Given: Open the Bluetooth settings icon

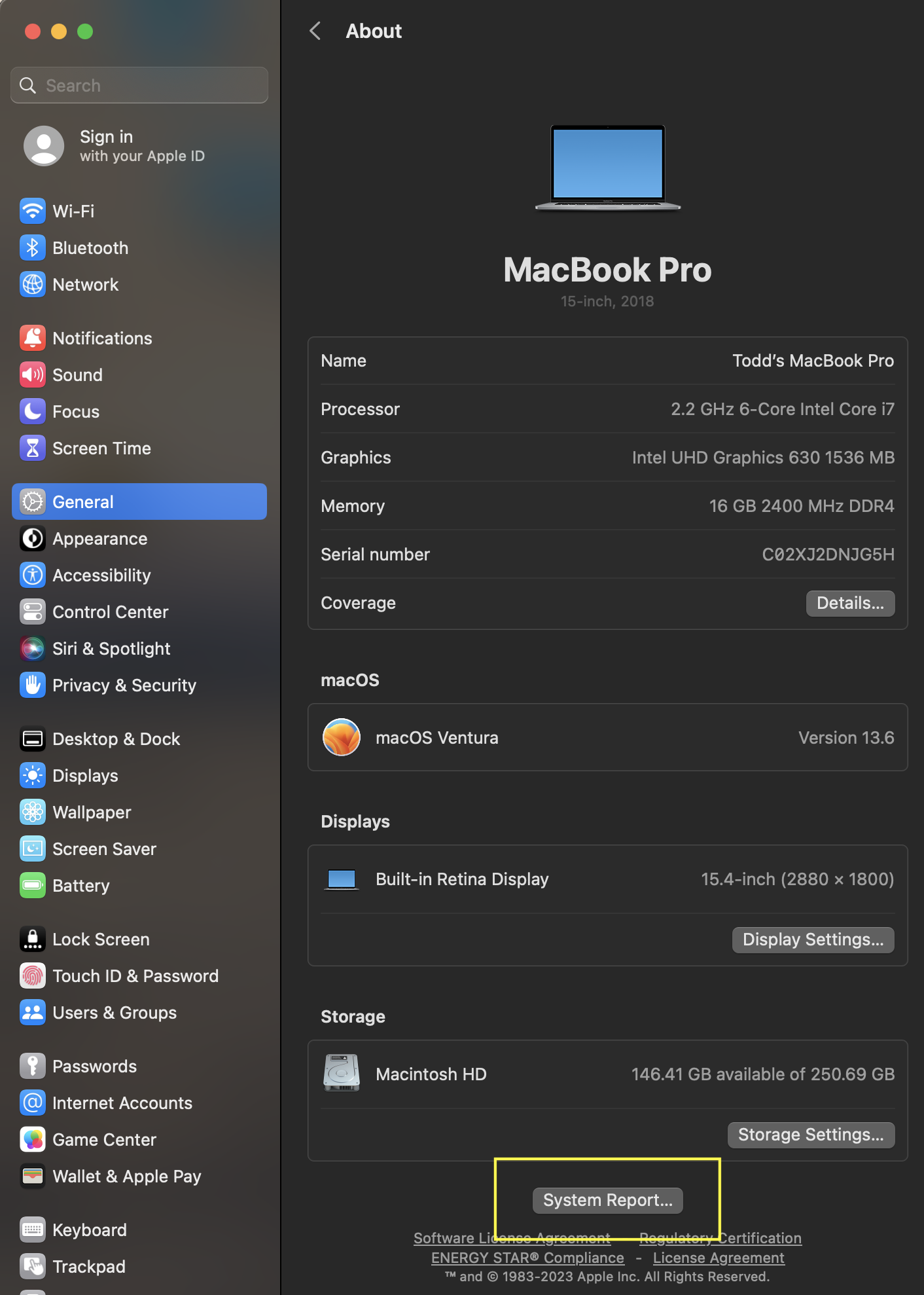Looking at the screenshot, I should (x=33, y=247).
